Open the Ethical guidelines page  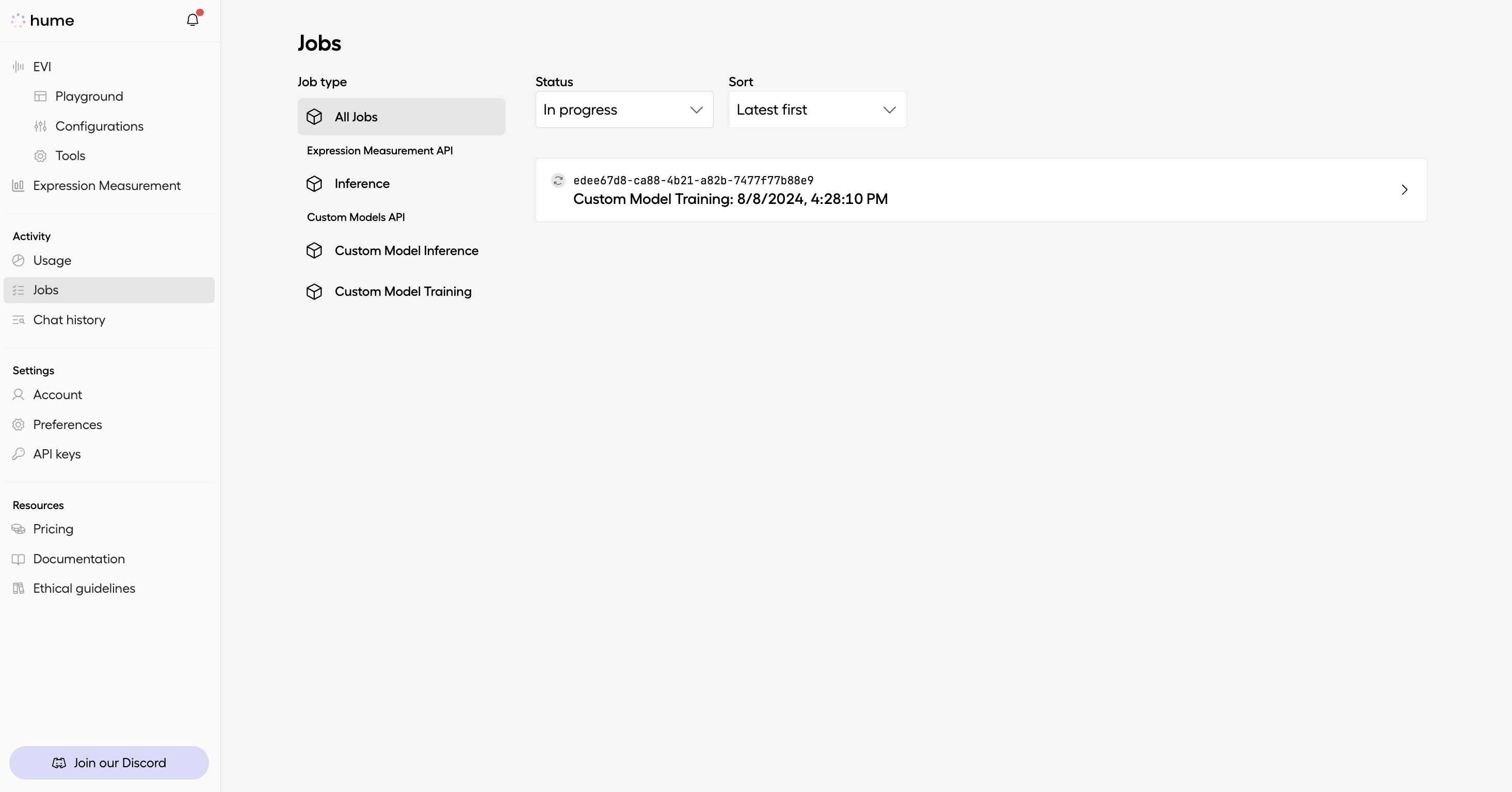coord(84,588)
